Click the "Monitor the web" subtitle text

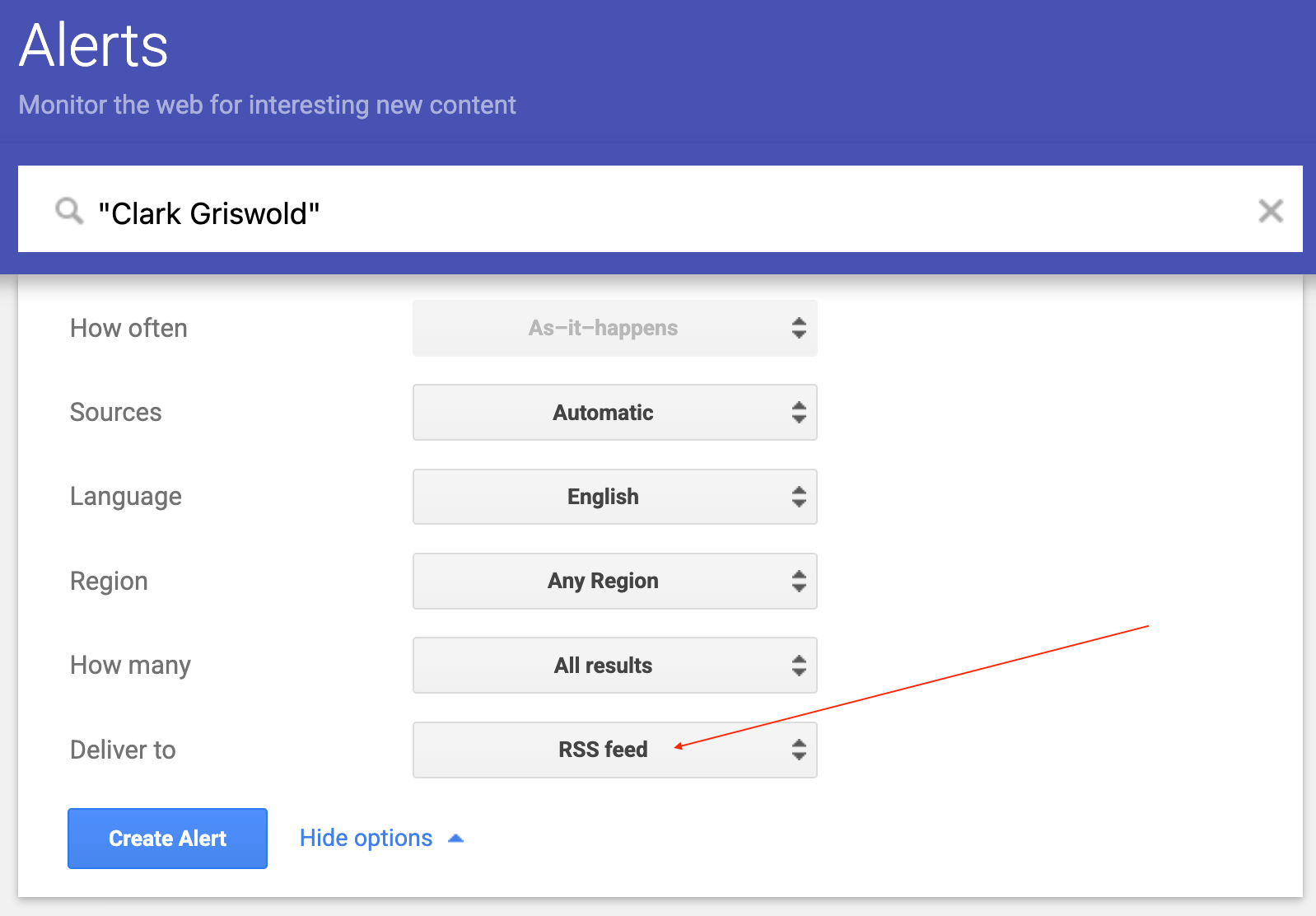pos(267,105)
